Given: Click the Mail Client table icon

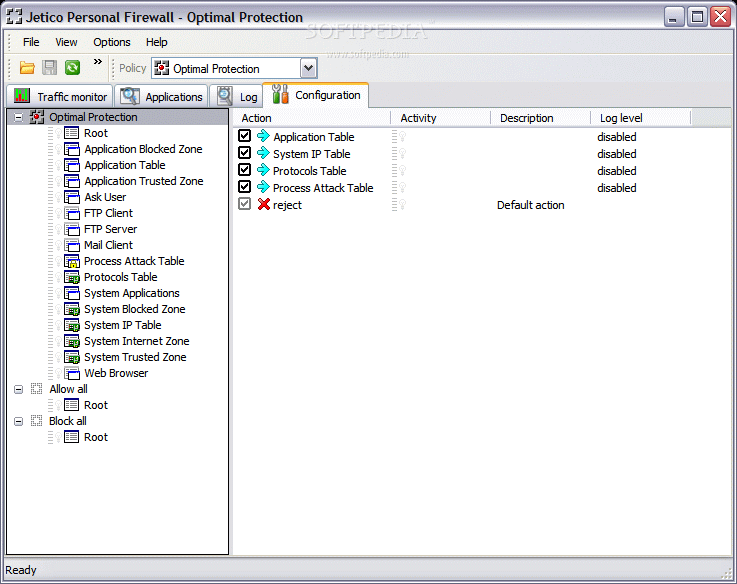Looking at the screenshot, I should 71,245.
